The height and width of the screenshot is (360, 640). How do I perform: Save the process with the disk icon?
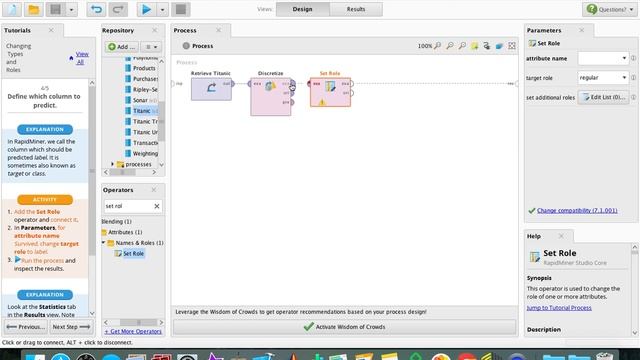56,9
